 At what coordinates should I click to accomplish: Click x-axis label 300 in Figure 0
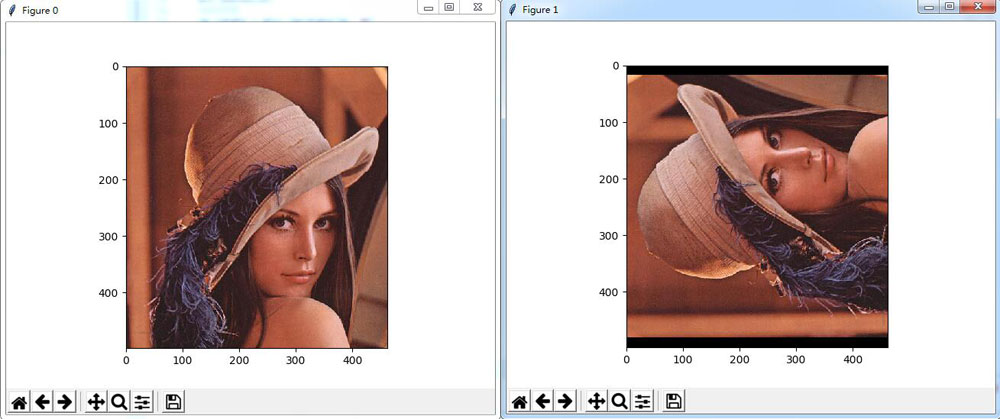[x=296, y=361]
